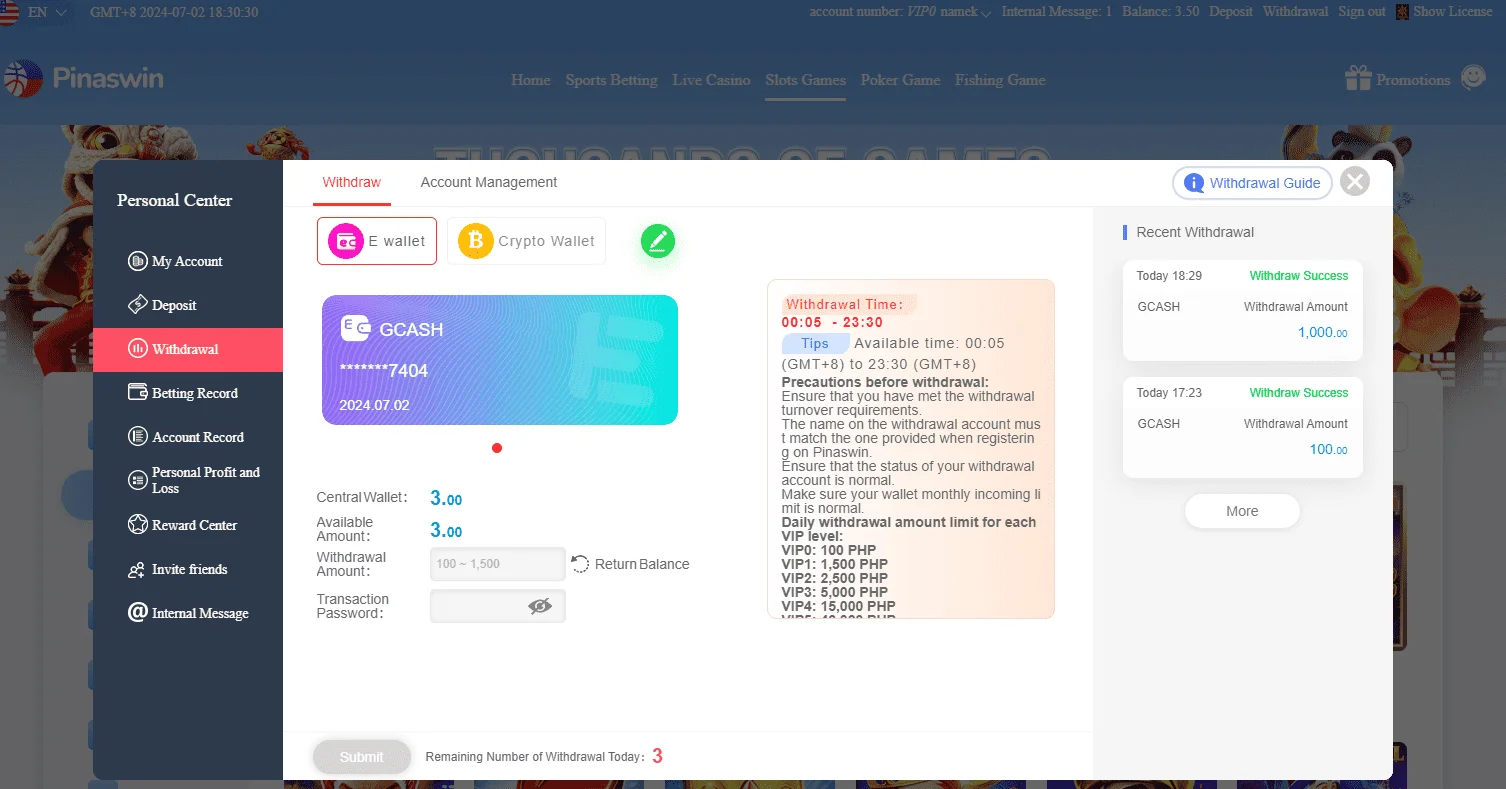Click the Deposit tag icon in sidebar
This screenshot has width=1506, height=789.
[138, 305]
